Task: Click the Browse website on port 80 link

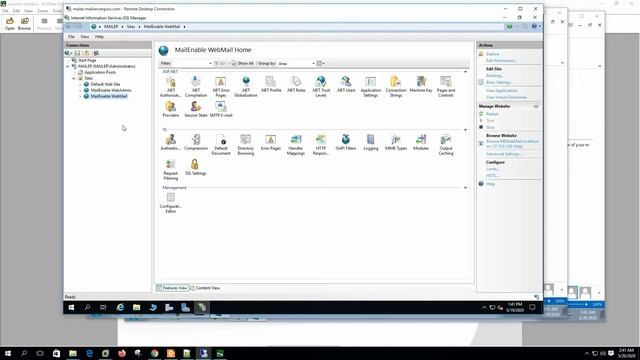Action: [512, 144]
